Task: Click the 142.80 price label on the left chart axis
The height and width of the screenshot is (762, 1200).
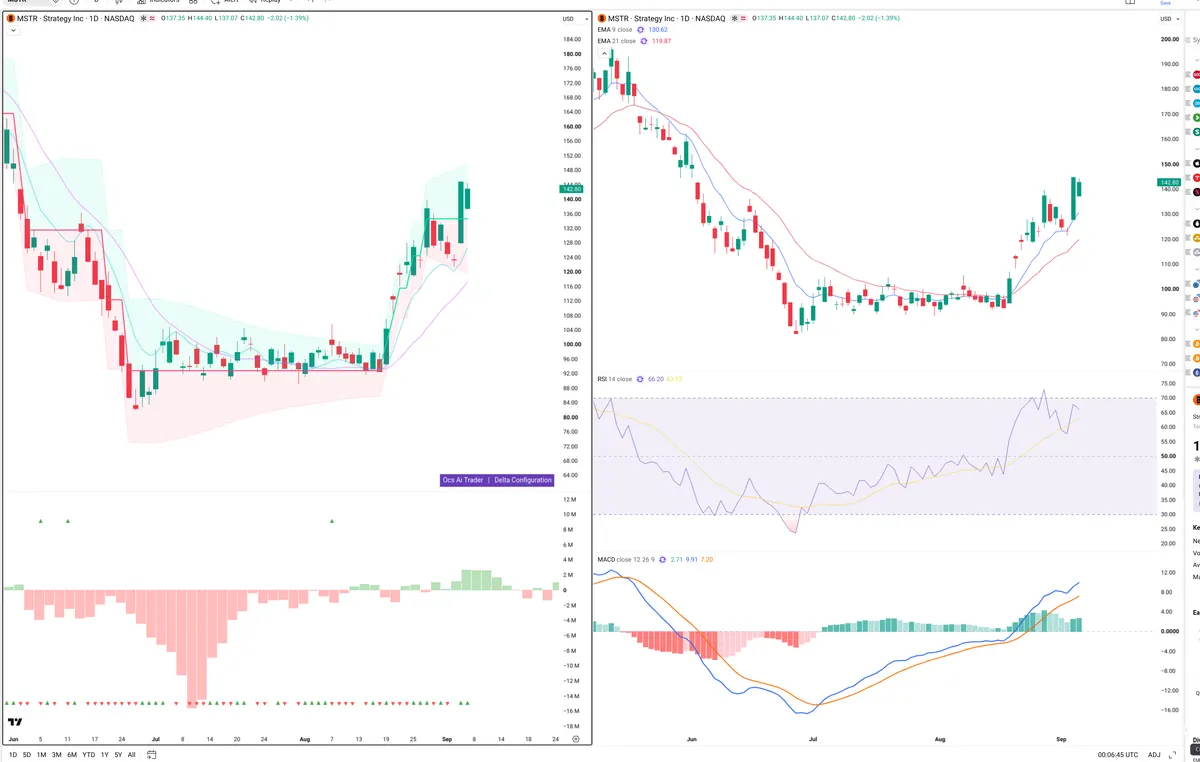Action: (571, 189)
